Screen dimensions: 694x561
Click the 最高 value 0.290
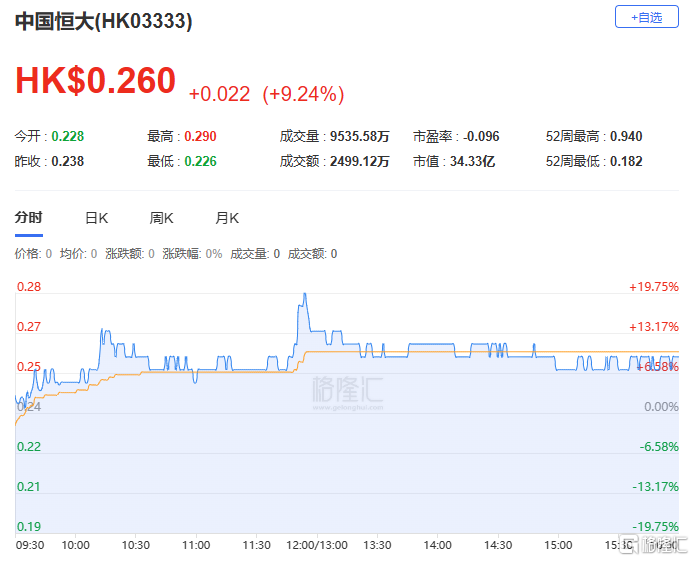200,136
